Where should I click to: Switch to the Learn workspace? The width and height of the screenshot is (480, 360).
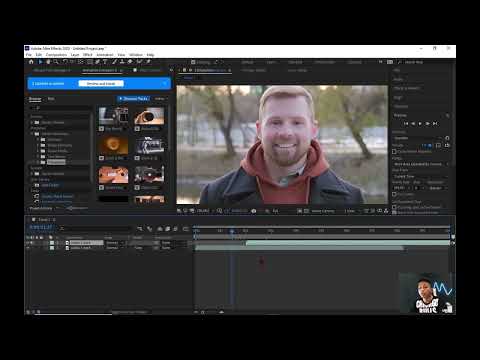point(271,62)
